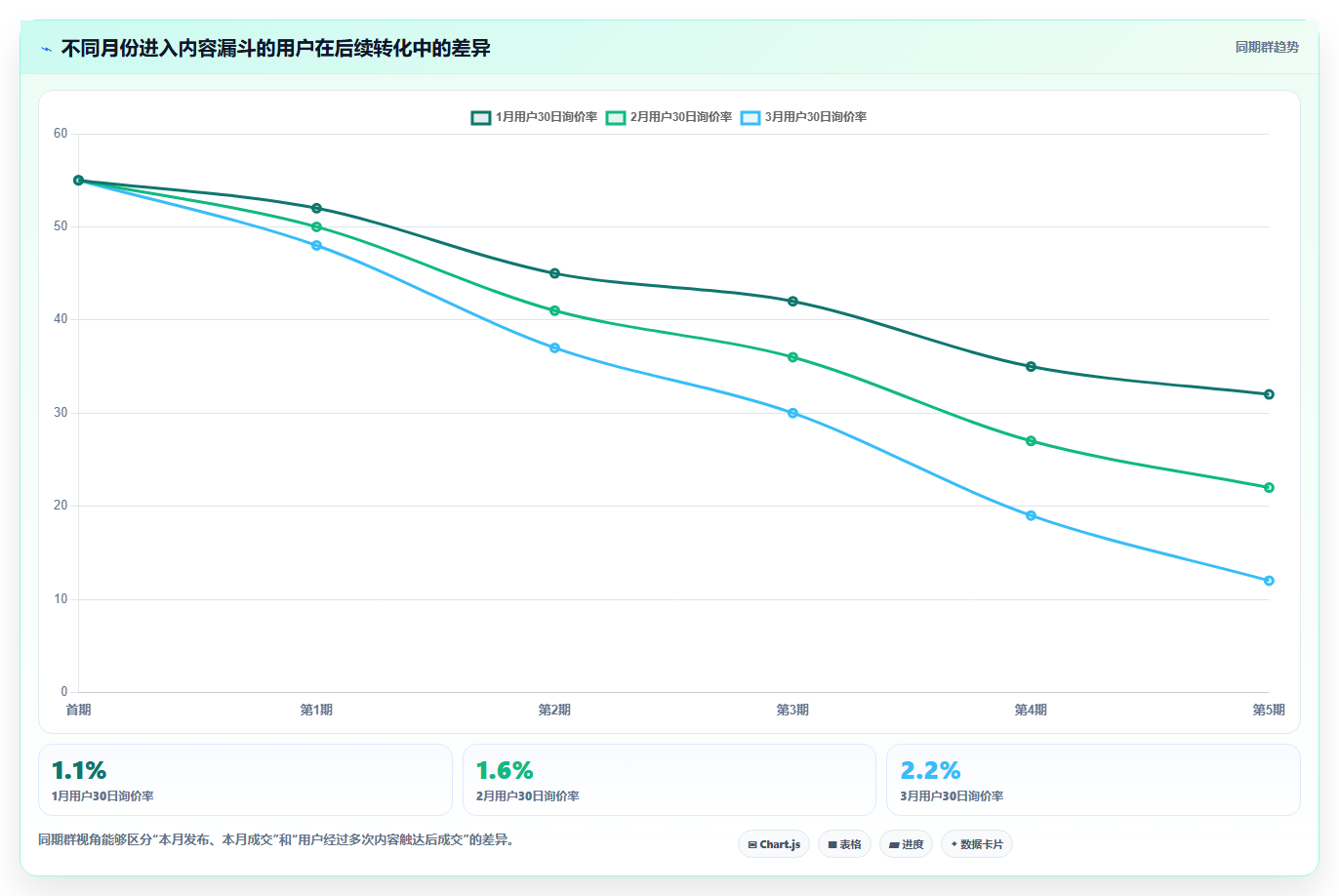
Task: Click the 1.1% data card
Action: pyautogui.click(x=245, y=780)
